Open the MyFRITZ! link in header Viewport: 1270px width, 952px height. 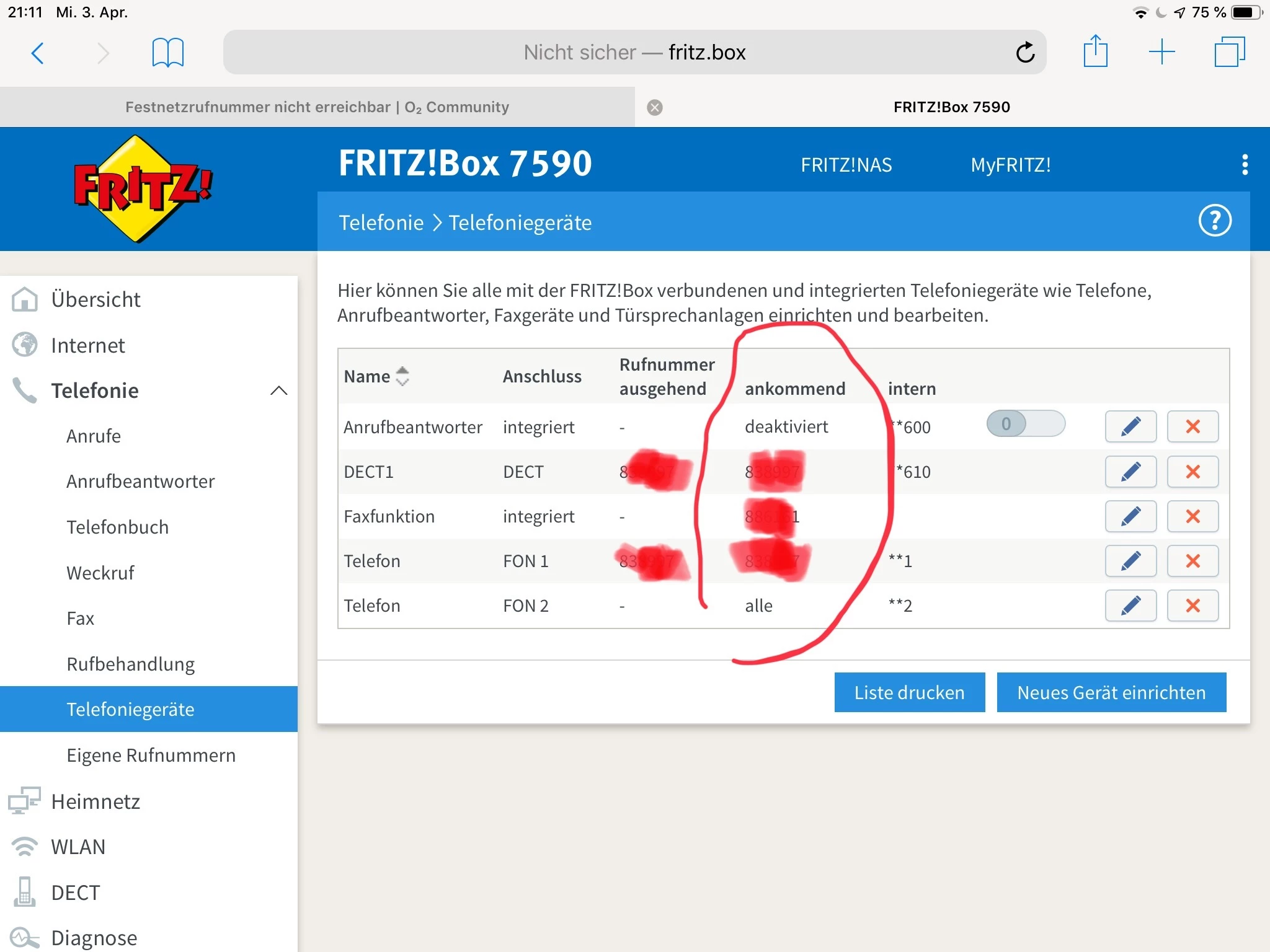coord(1010,165)
